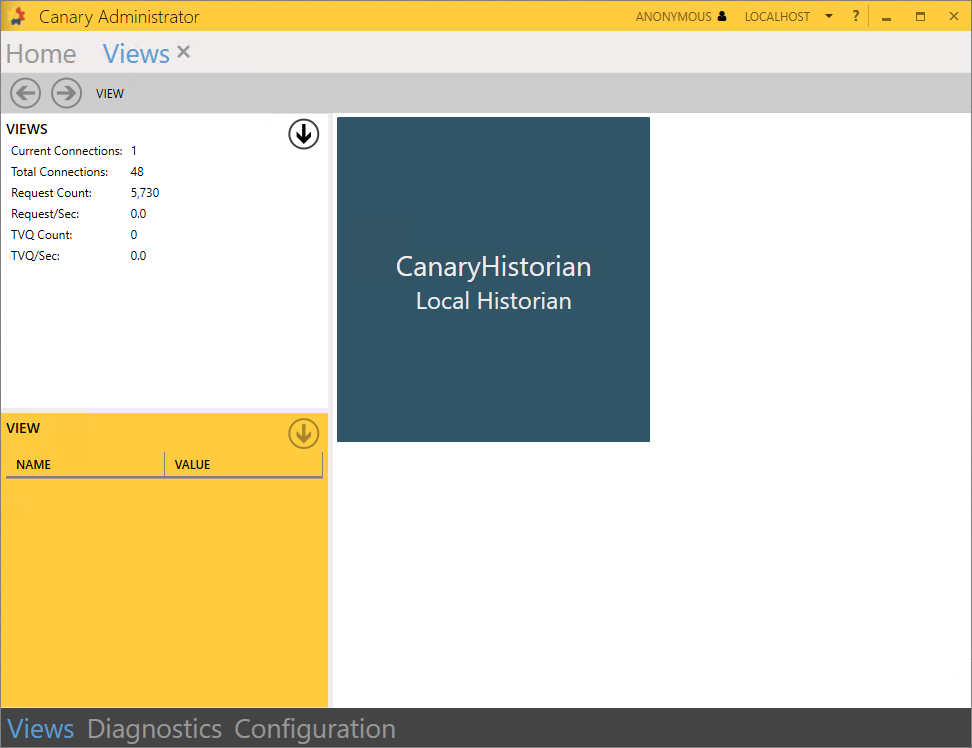Image resolution: width=972 pixels, height=748 pixels.
Task: Select Views in the bottom bar
Action: click(41, 729)
